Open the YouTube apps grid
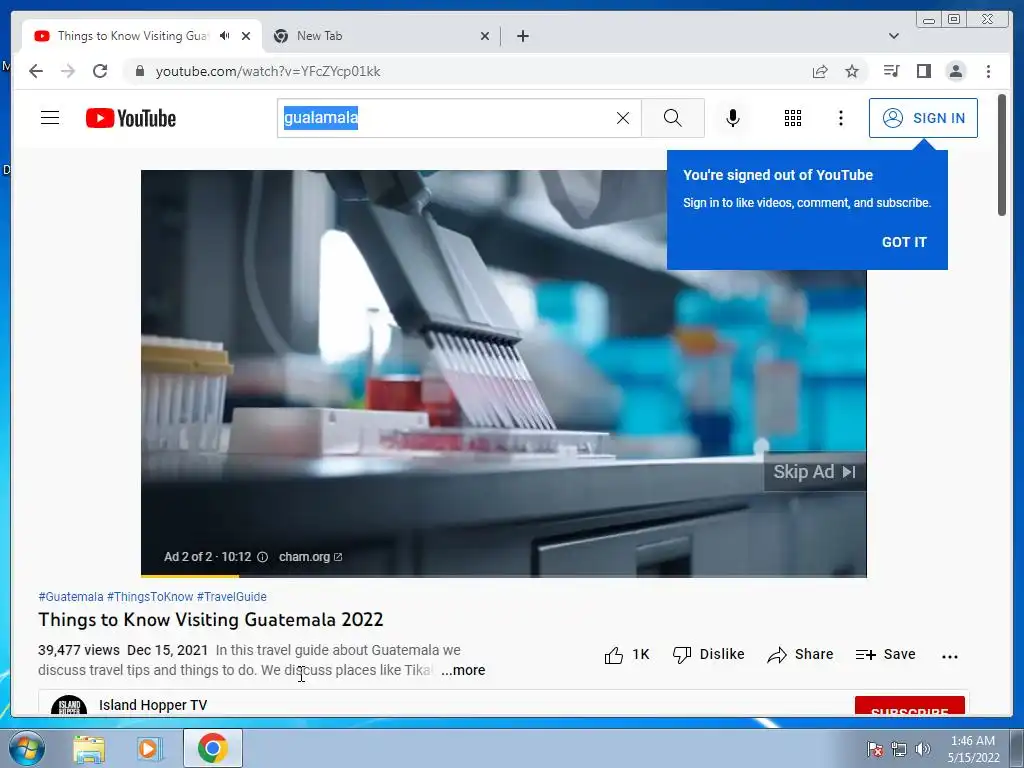 click(x=793, y=118)
